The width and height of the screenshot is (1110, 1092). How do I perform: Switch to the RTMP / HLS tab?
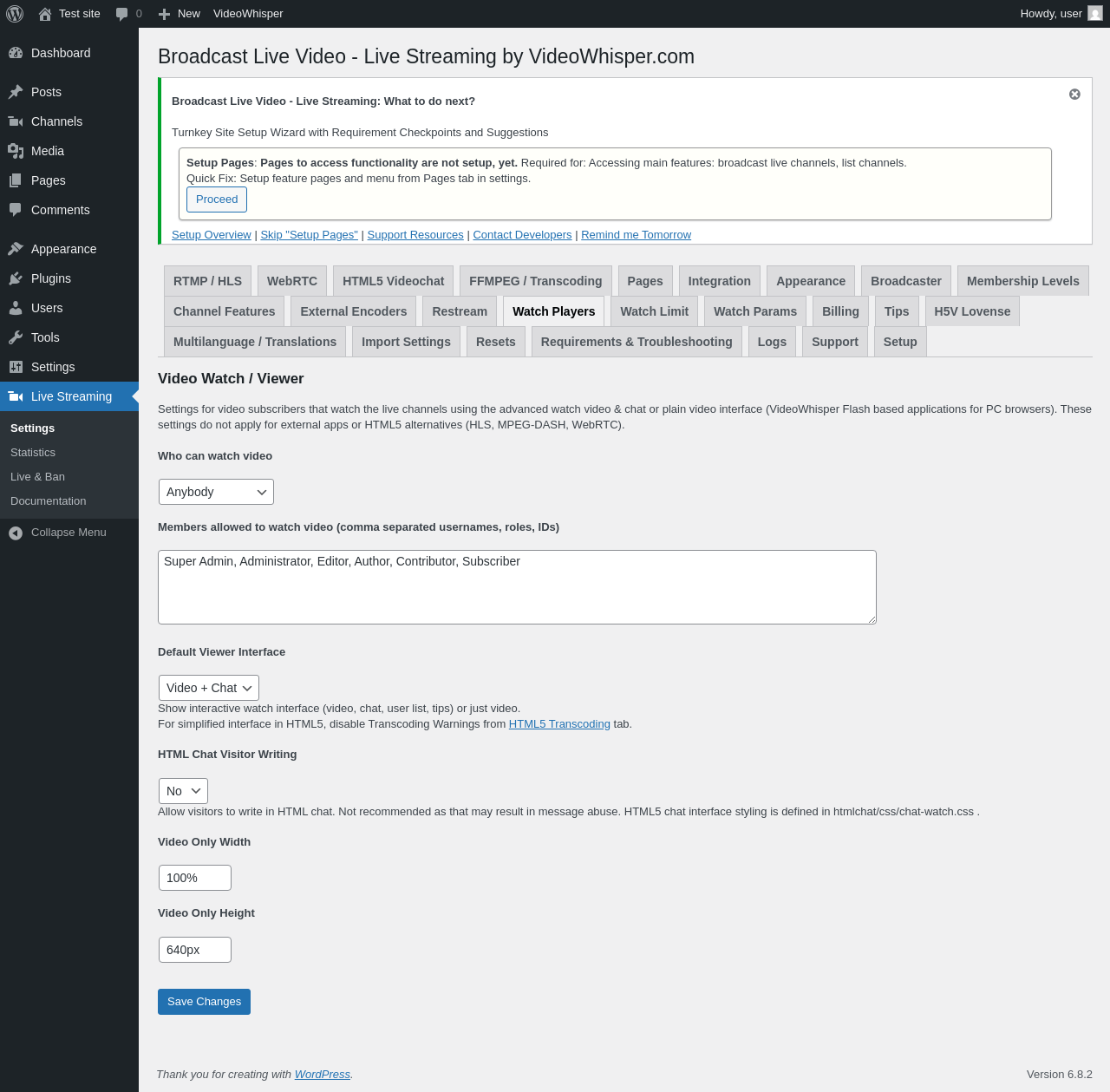tap(207, 281)
